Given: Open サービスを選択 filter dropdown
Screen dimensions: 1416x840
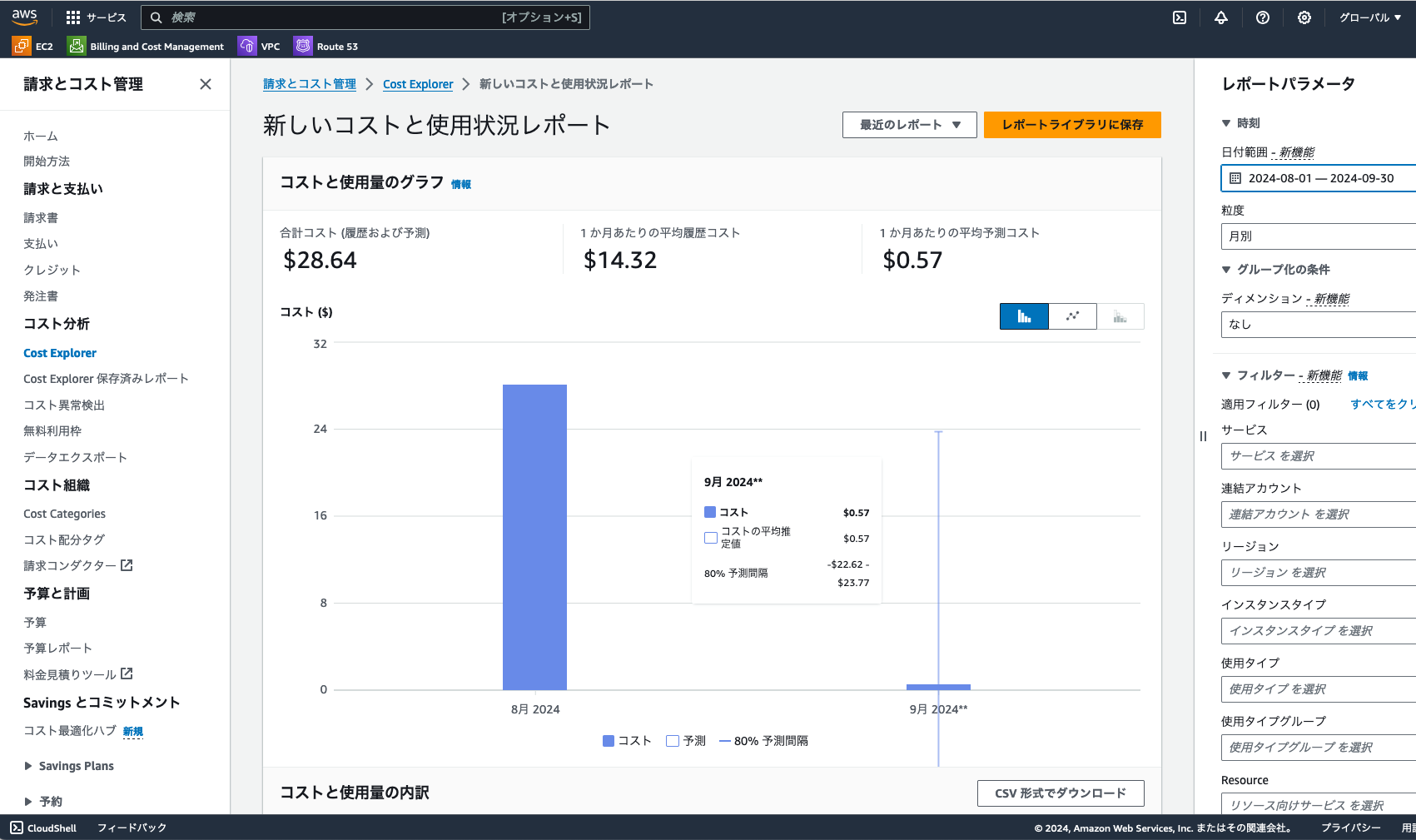Looking at the screenshot, I should pyautogui.click(x=1319, y=456).
